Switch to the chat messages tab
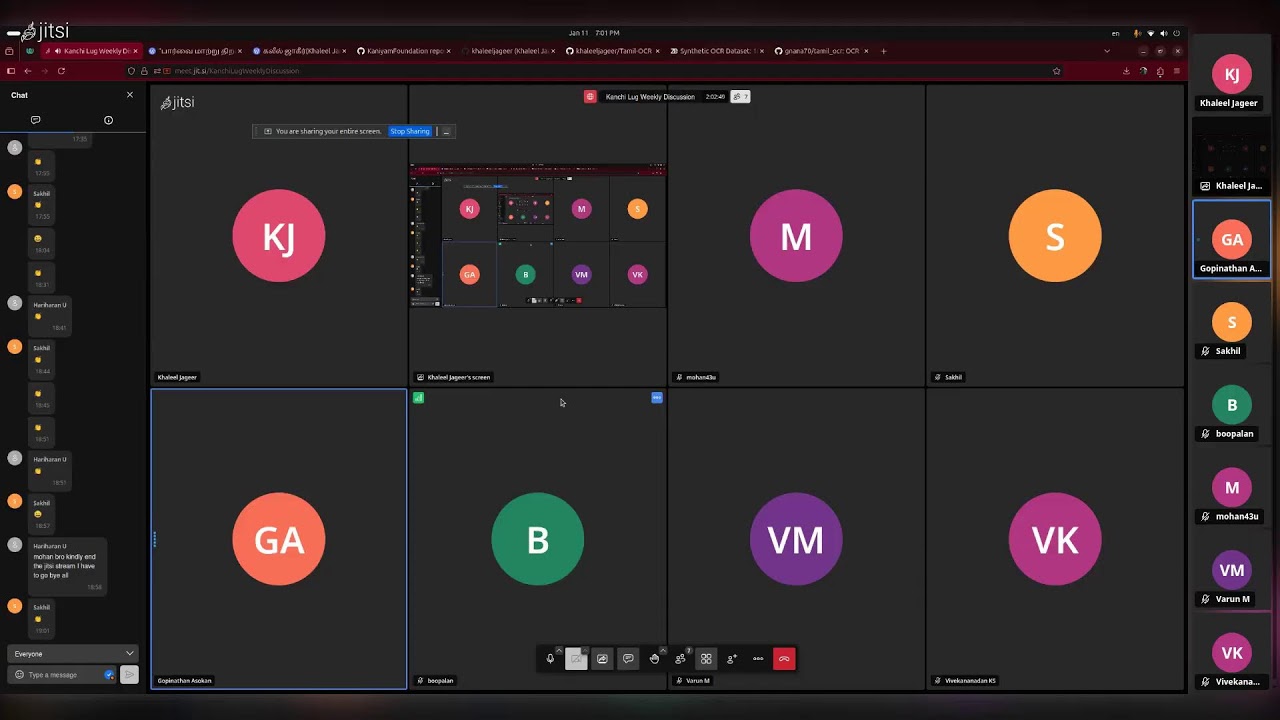The height and width of the screenshot is (720, 1280). (x=35, y=120)
